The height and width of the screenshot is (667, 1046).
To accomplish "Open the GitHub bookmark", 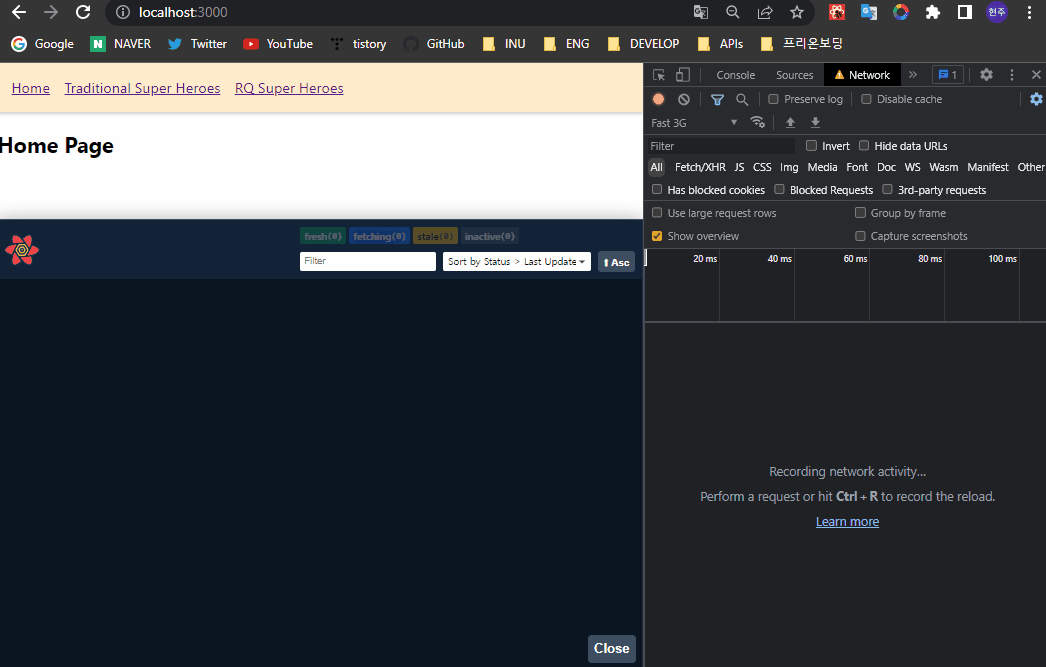I will [x=434, y=43].
